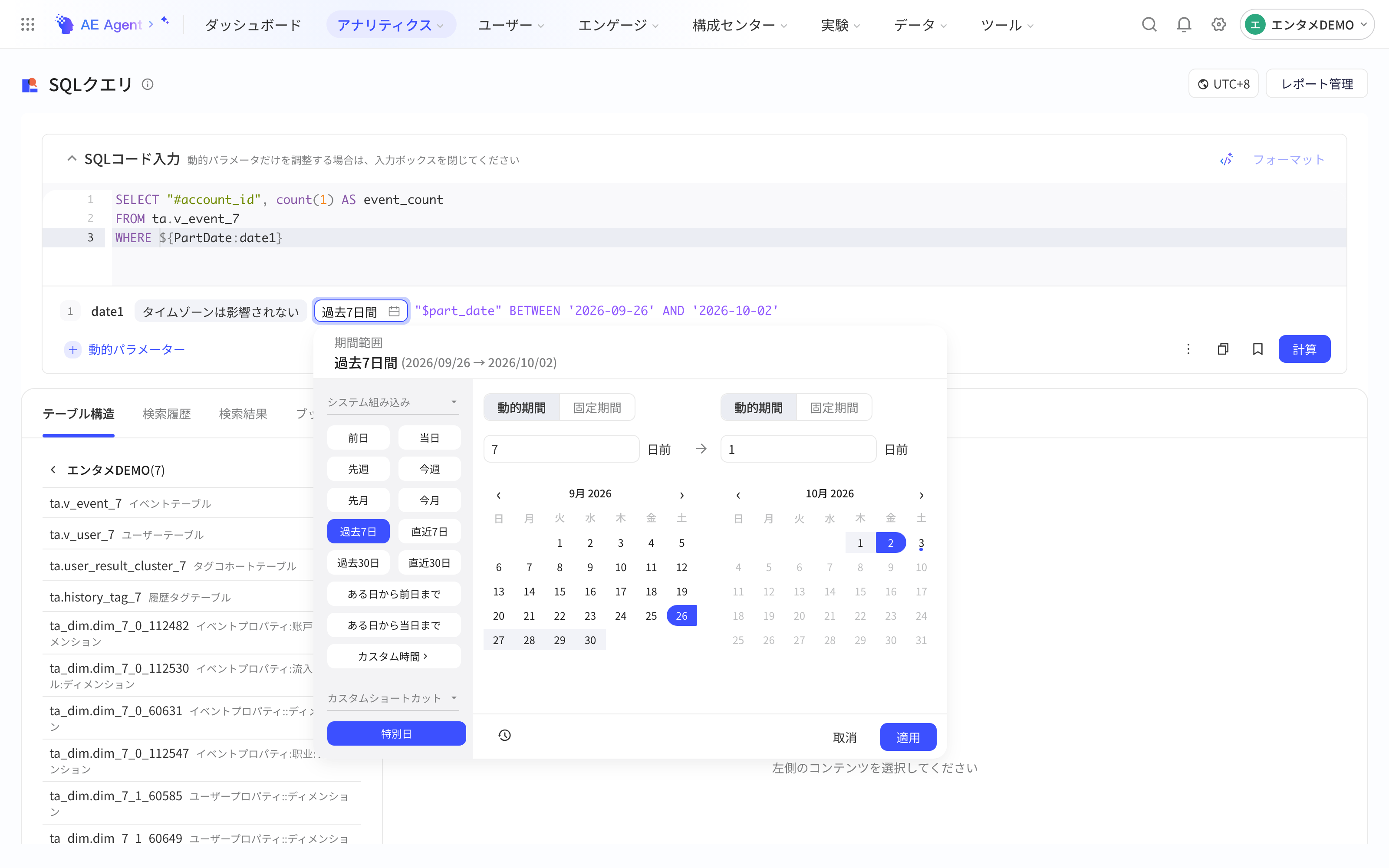Open the エンタメDEMO account dropdown
The width and height of the screenshot is (1389, 868).
pos(1307,25)
